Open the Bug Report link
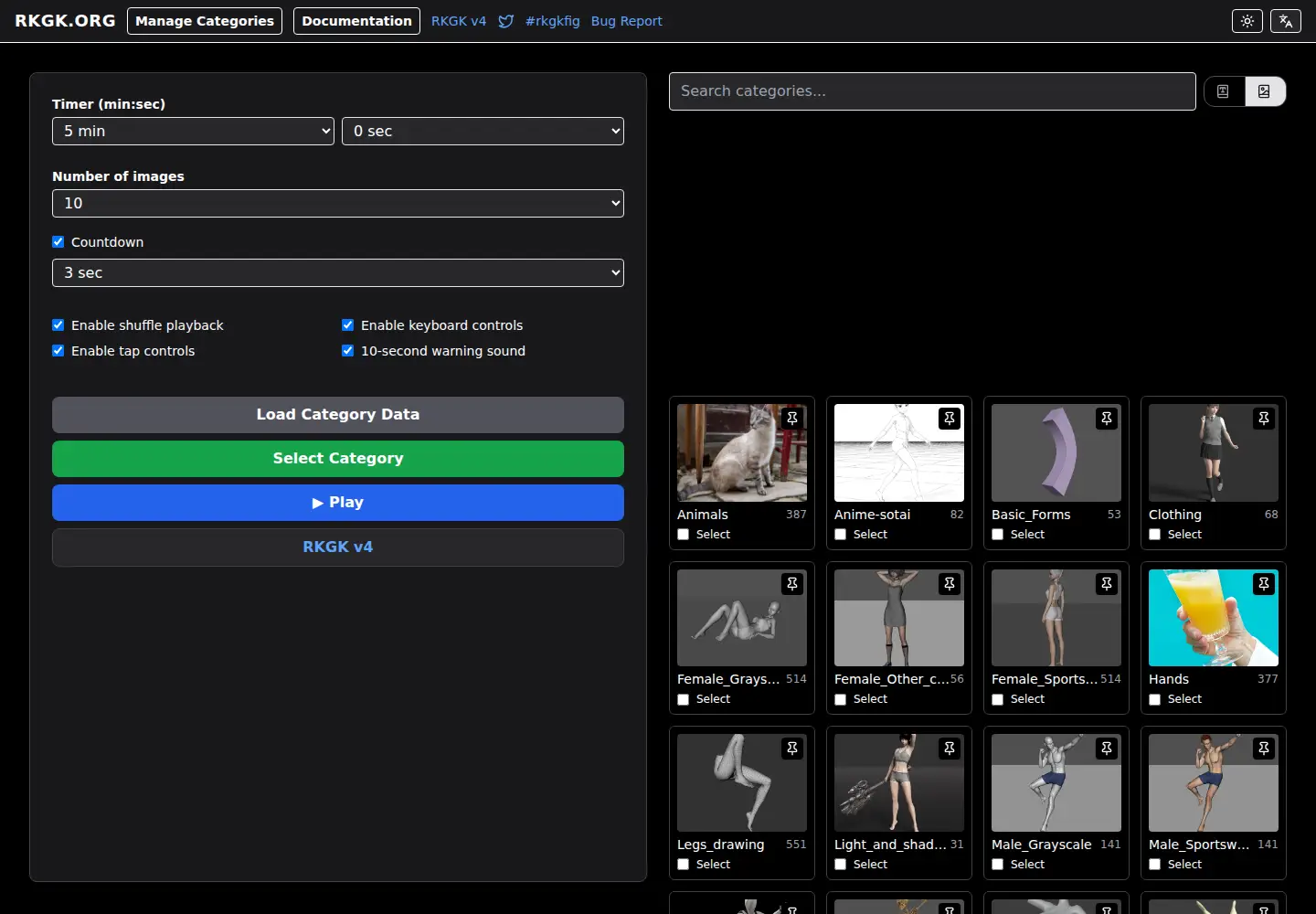 pos(627,21)
